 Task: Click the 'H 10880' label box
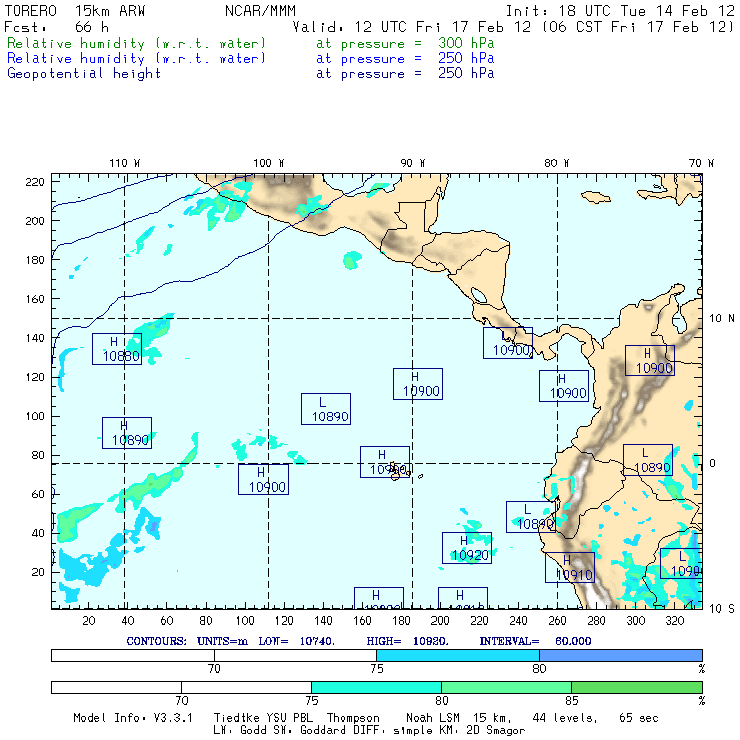(117, 349)
